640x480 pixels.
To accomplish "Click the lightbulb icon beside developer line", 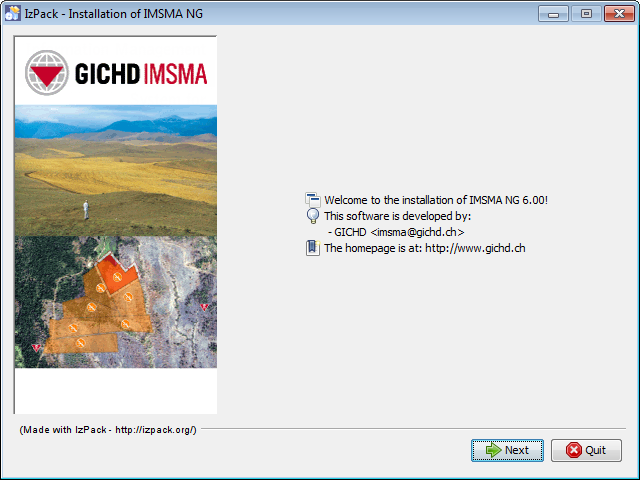I will pyautogui.click(x=313, y=216).
